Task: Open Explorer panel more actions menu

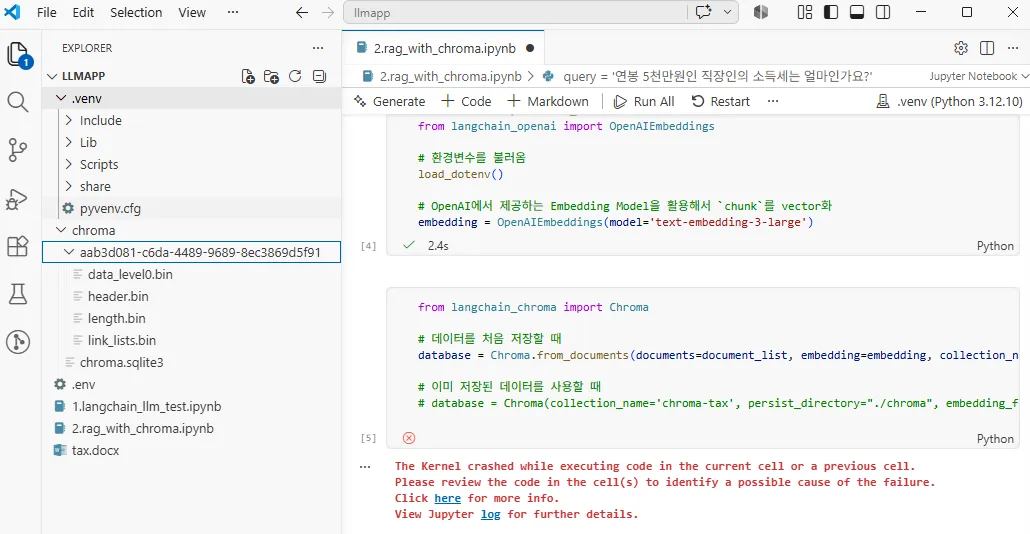Action: point(318,48)
